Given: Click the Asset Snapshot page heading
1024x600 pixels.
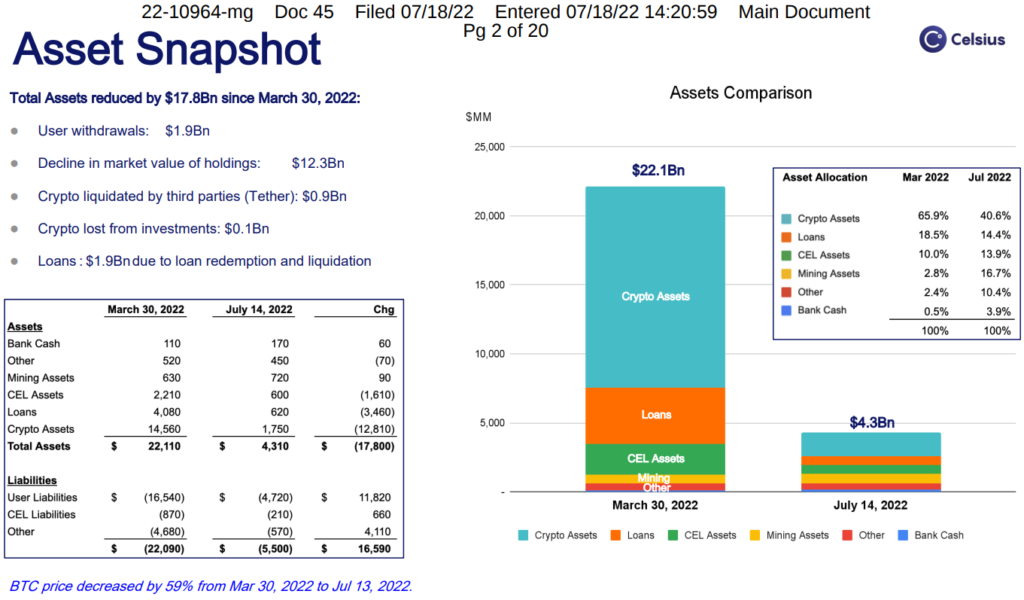Looking at the screenshot, I should tap(167, 48).
